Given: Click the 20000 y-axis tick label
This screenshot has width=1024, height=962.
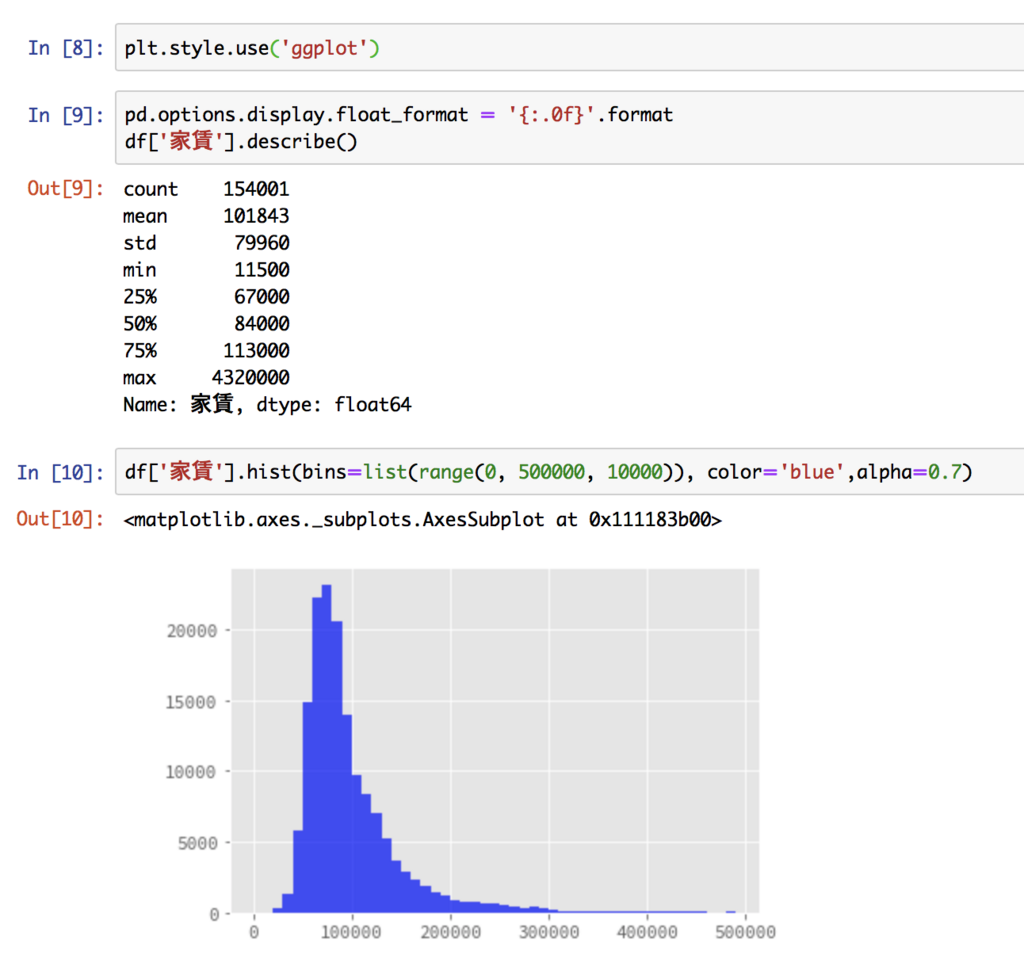Looking at the screenshot, I should click(x=191, y=631).
